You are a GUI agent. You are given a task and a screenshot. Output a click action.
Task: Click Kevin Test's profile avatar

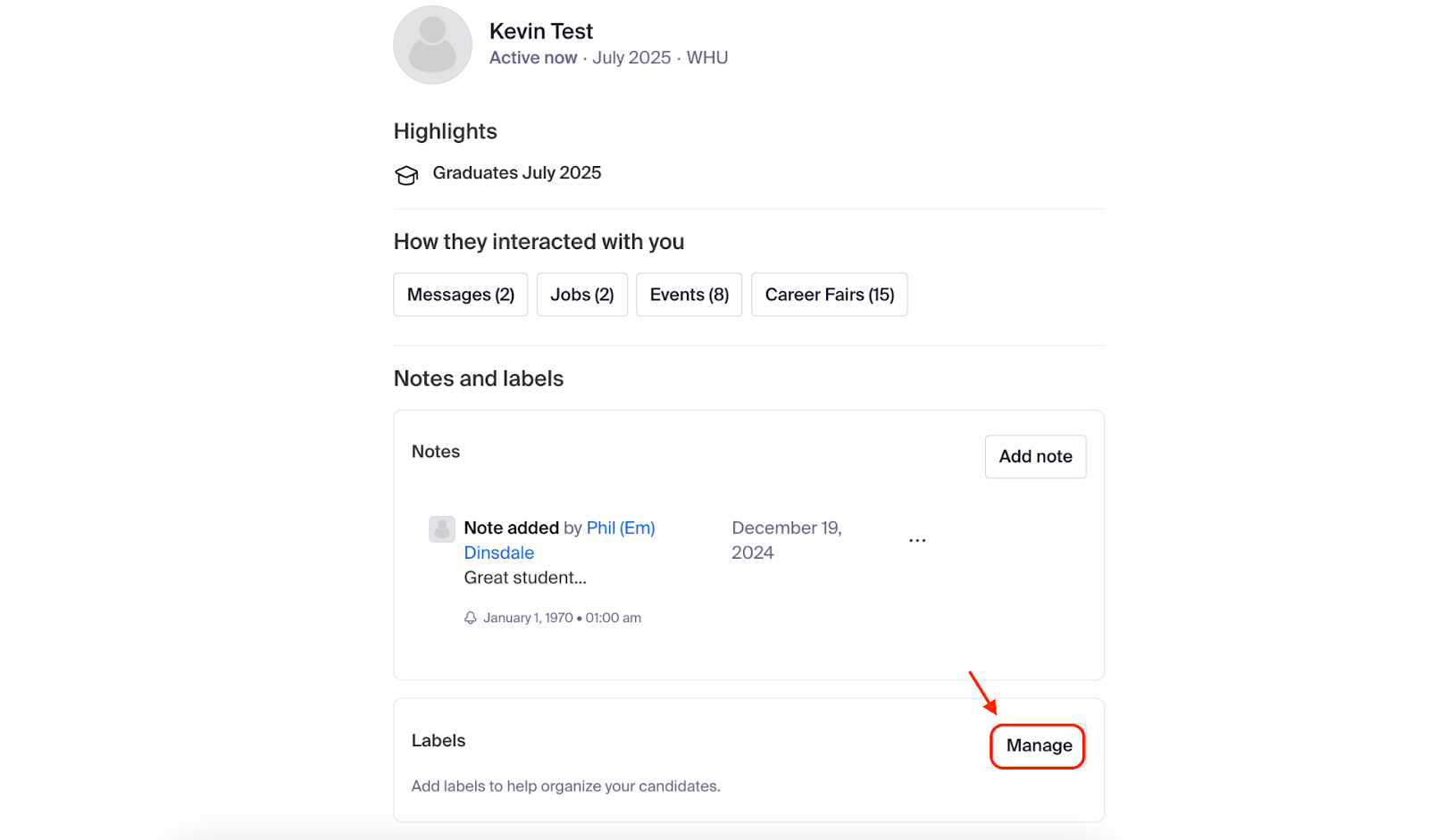[x=432, y=46]
